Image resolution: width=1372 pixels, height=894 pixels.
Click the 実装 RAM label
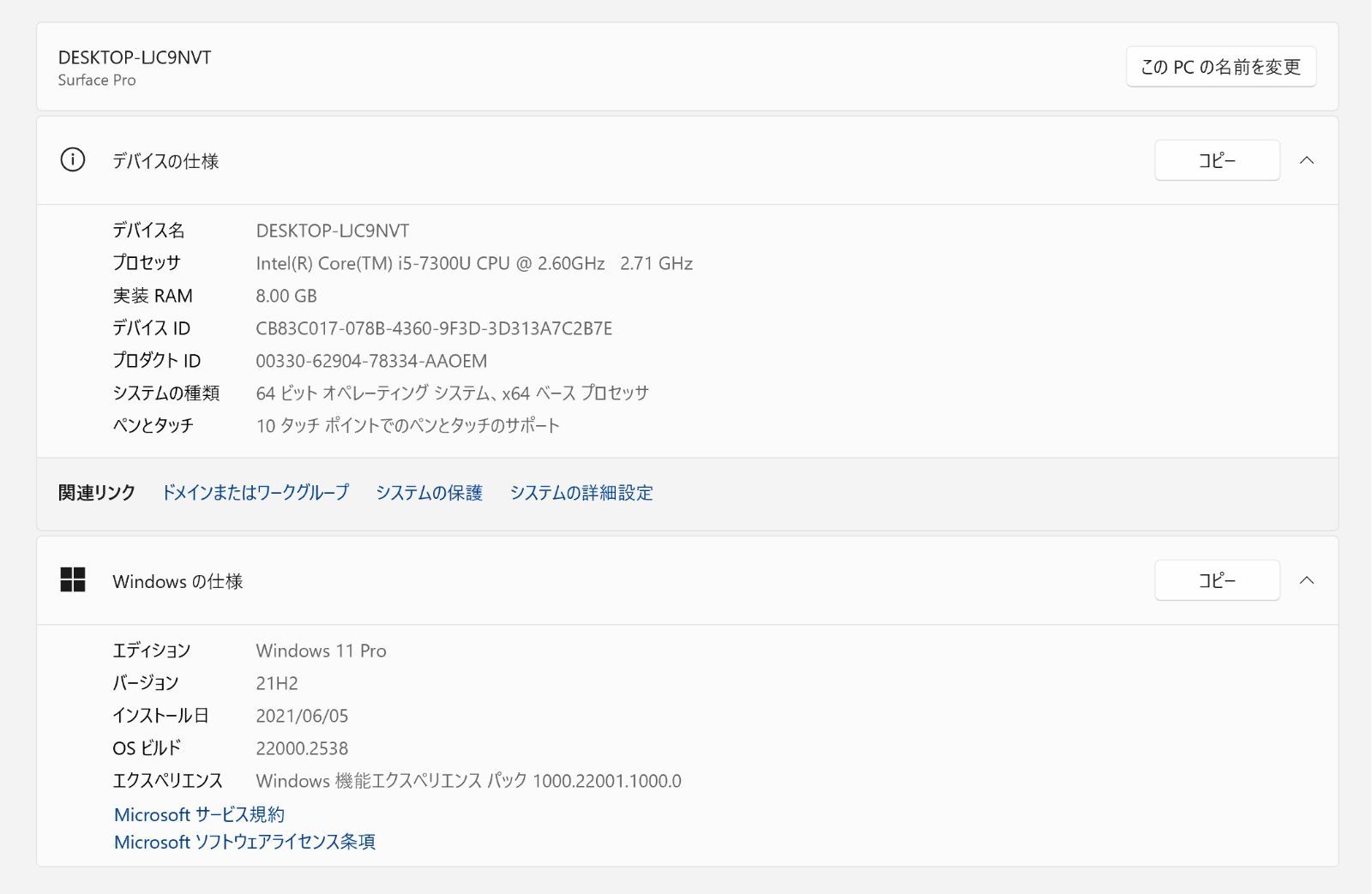pos(153,296)
